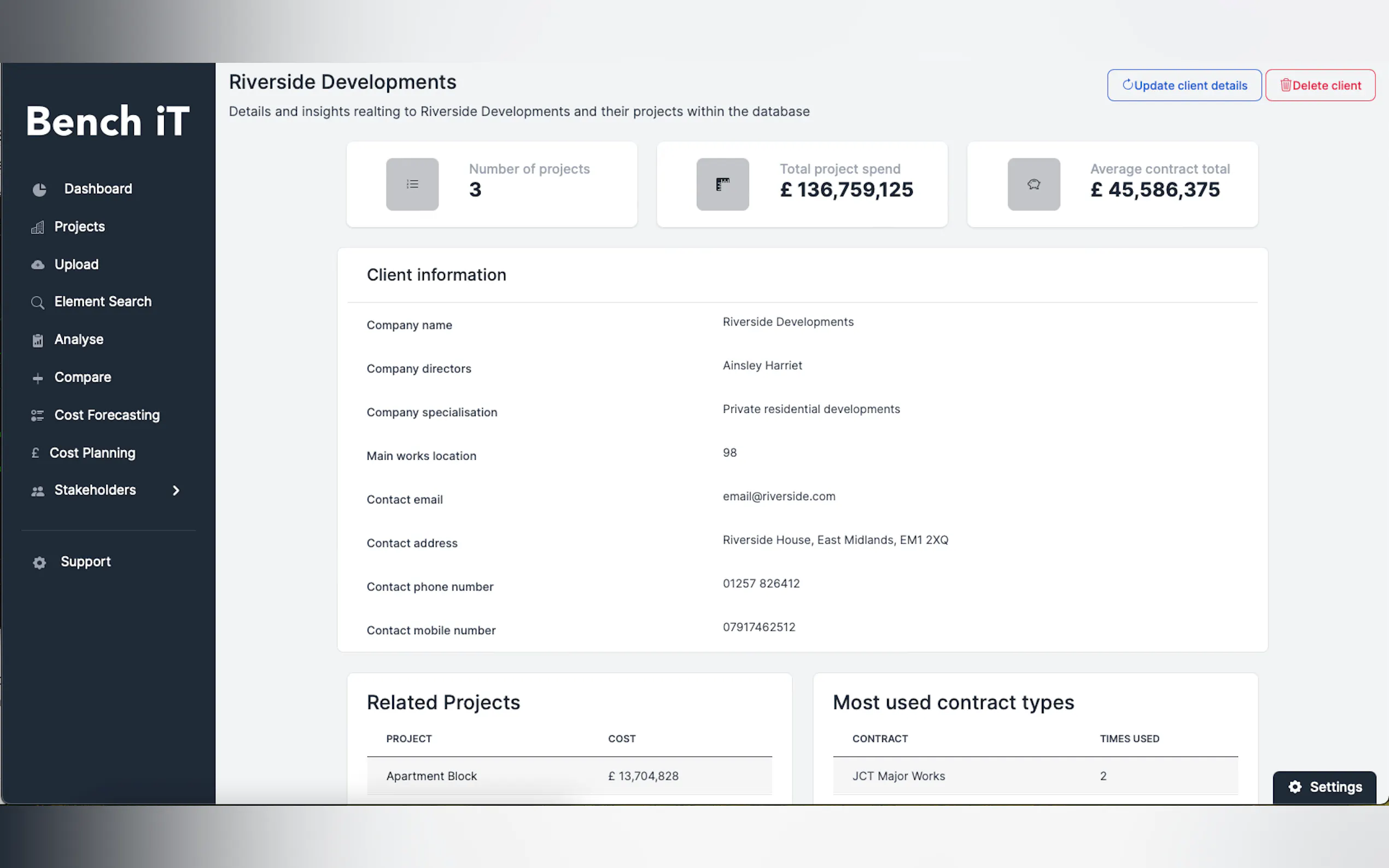Image resolution: width=1389 pixels, height=868 pixels.
Task: Open the Cost Forecasting section
Action: coord(107,415)
